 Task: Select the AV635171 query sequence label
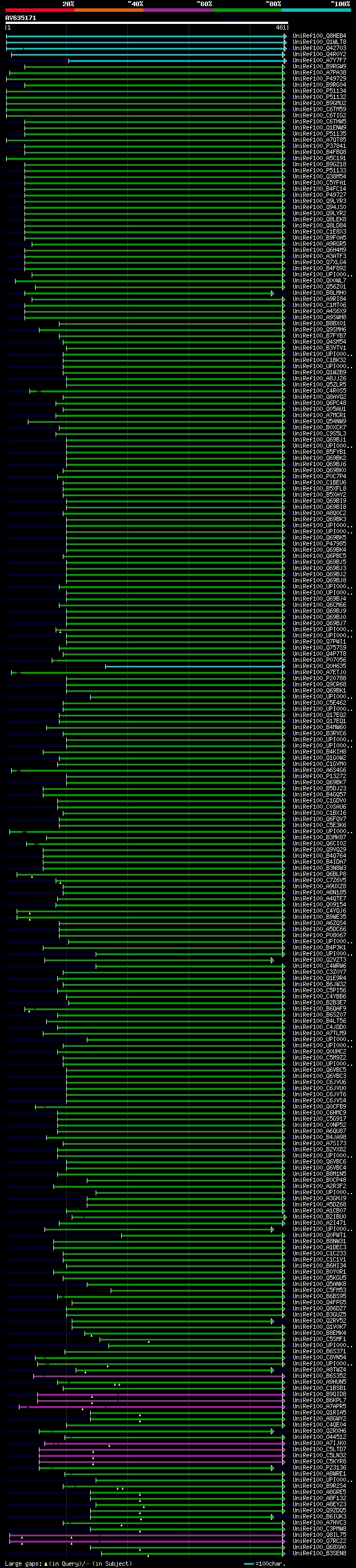[21, 18]
